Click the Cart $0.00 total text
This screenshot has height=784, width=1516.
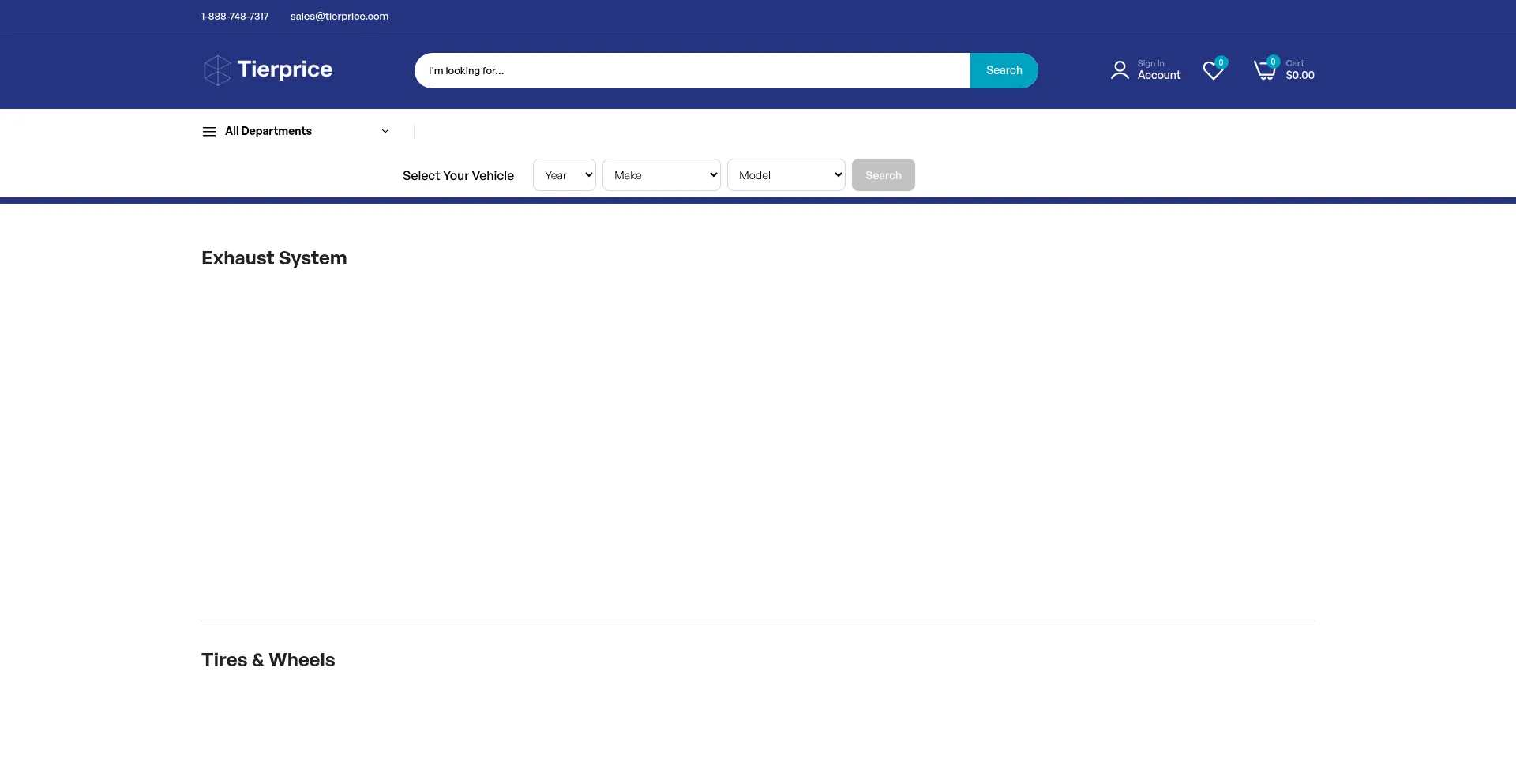click(x=1300, y=70)
